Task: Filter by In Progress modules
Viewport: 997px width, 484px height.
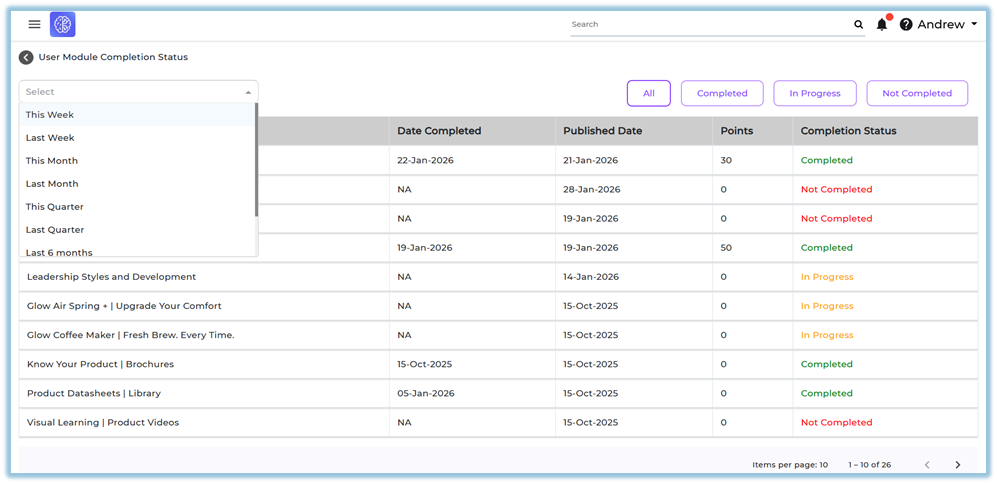Action: (x=814, y=93)
